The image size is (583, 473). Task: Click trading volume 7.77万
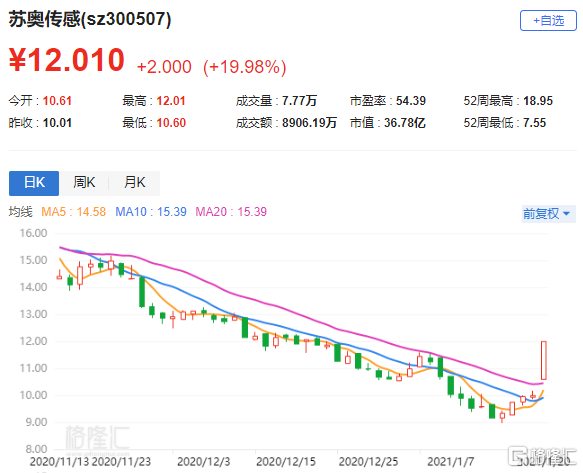pyautogui.click(x=299, y=101)
